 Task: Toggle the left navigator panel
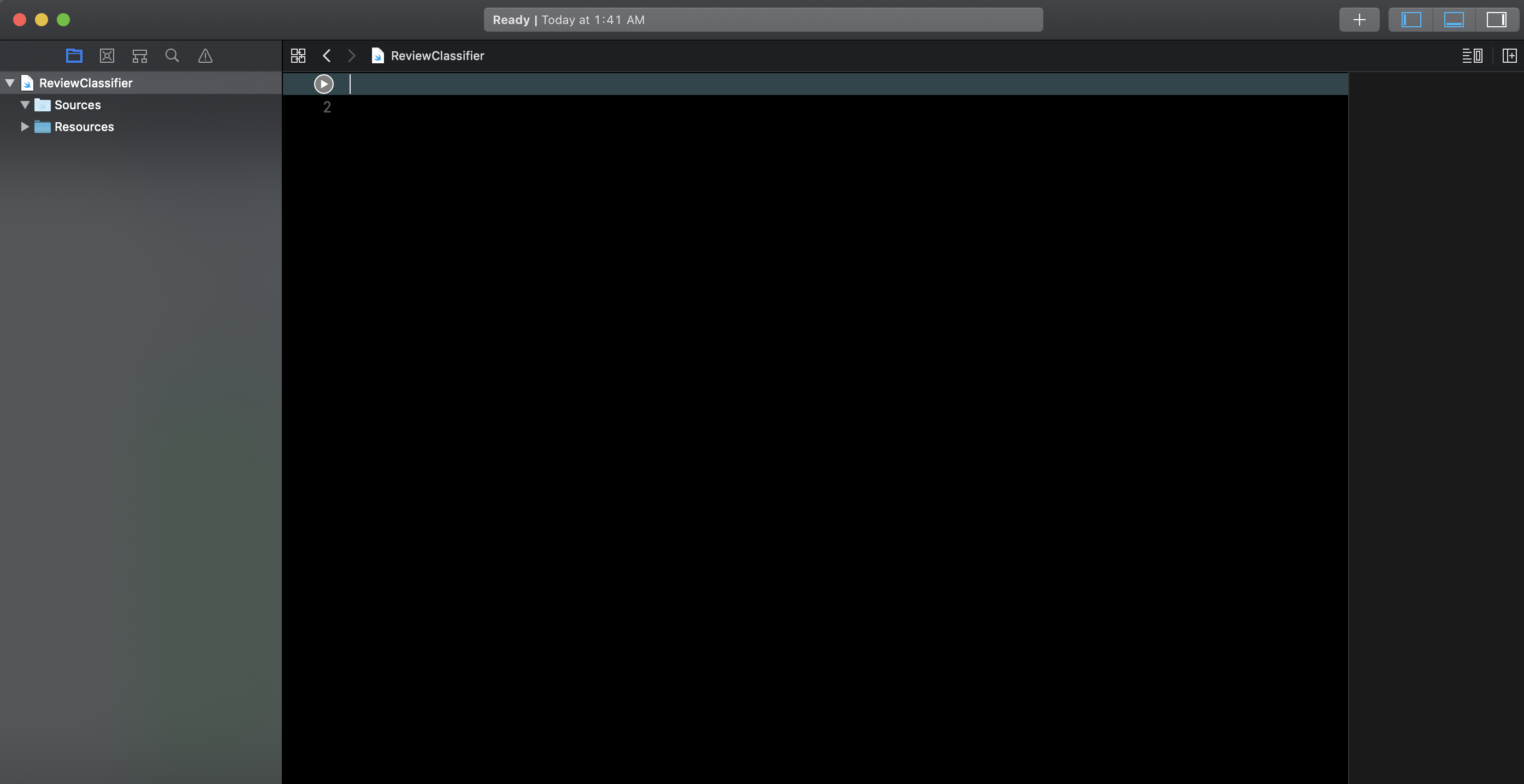[1411, 20]
